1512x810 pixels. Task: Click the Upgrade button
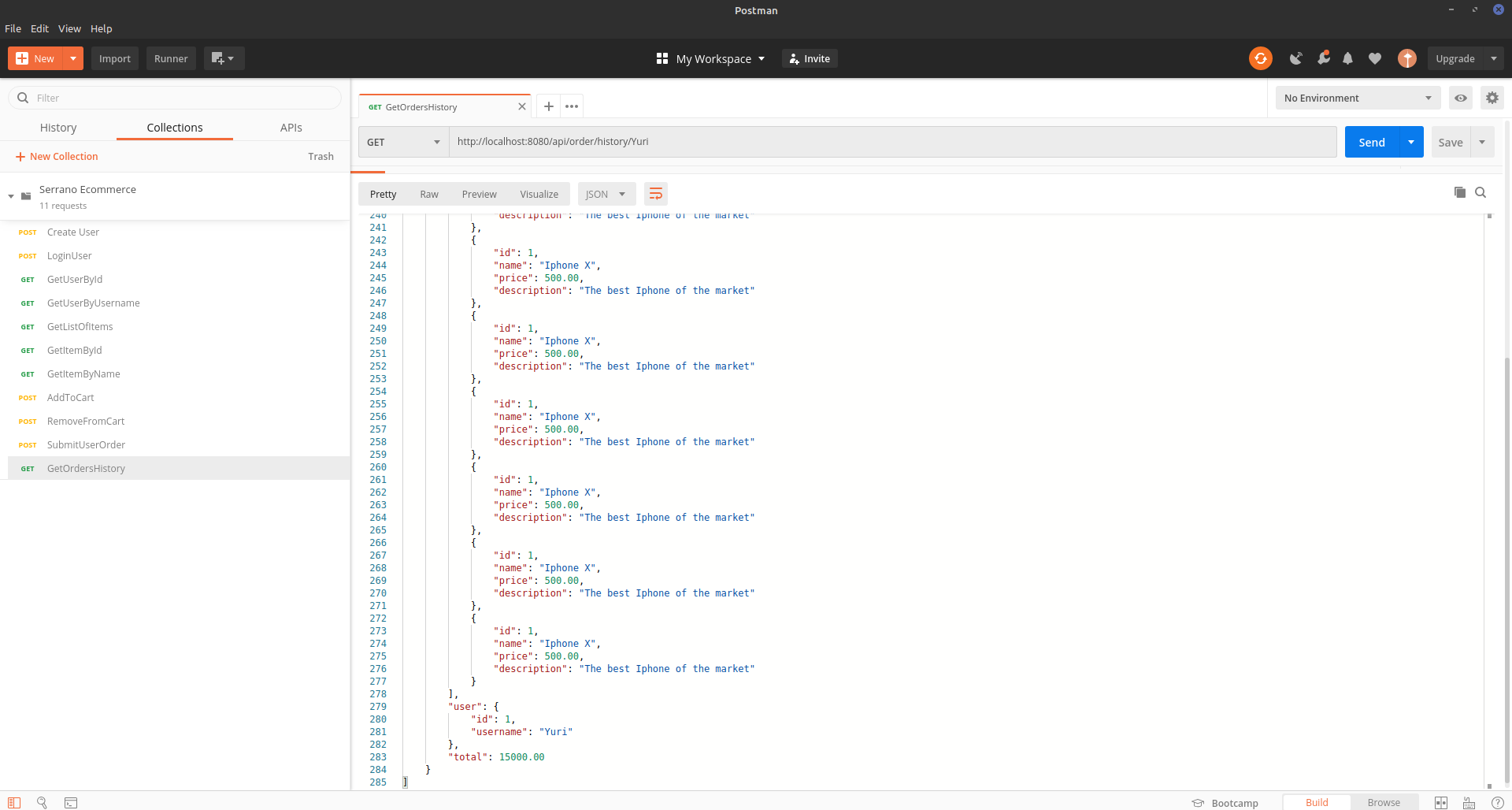click(x=1455, y=58)
